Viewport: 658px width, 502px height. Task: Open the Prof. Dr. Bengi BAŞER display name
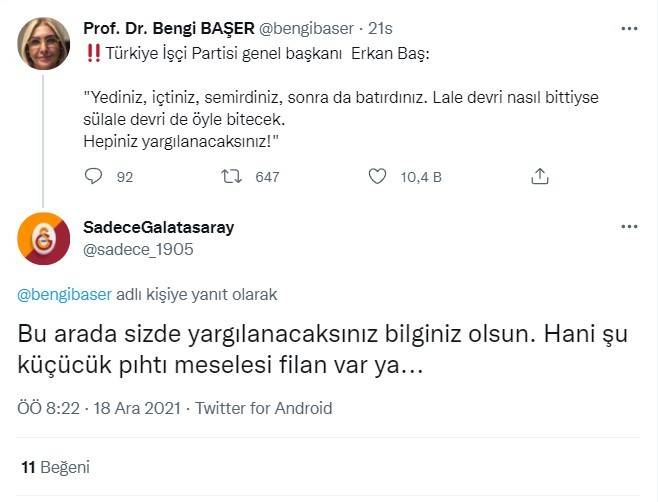coord(168,28)
